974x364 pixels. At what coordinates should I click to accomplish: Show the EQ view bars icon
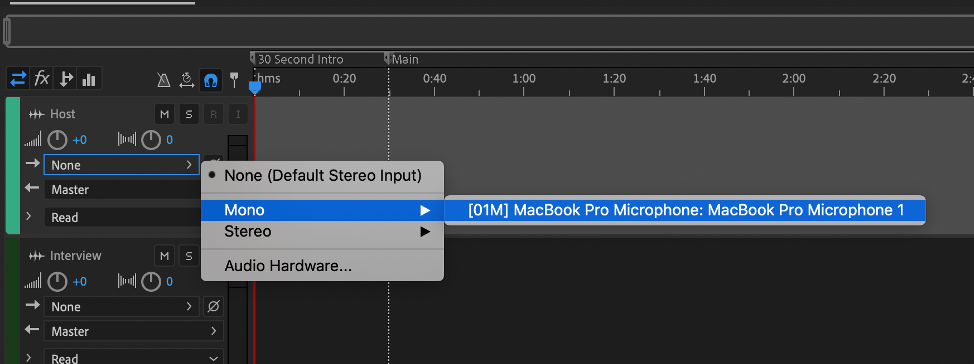(89, 79)
